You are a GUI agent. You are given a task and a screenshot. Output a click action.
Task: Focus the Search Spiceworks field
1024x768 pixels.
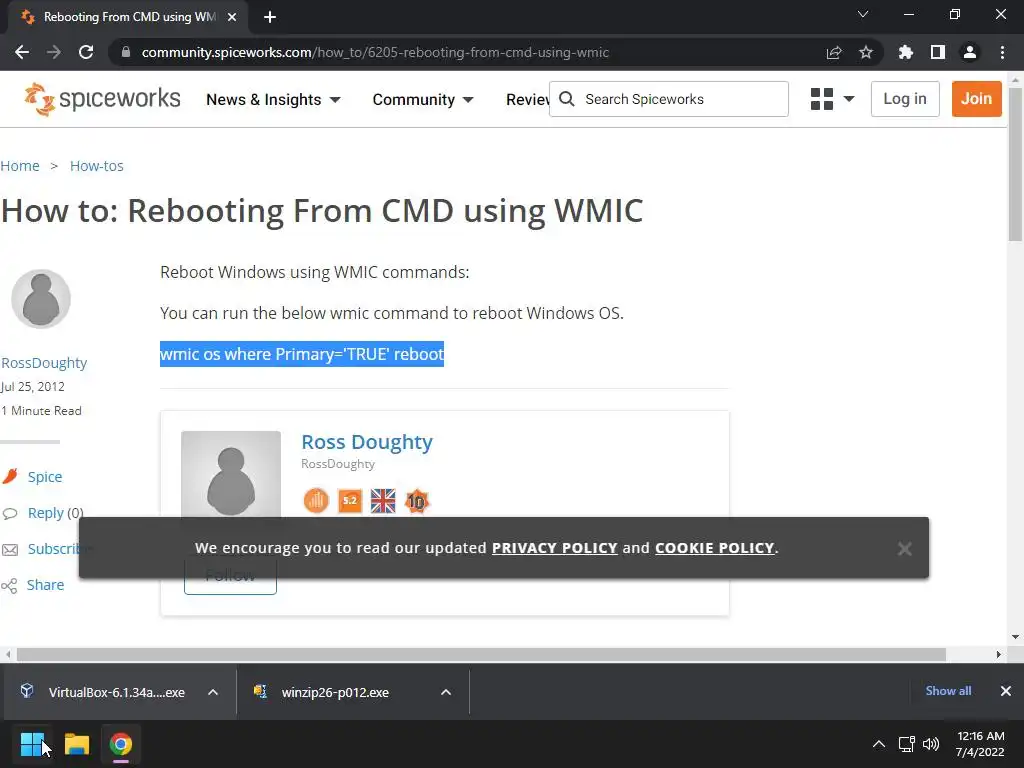pyautogui.click(x=669, y=99)
